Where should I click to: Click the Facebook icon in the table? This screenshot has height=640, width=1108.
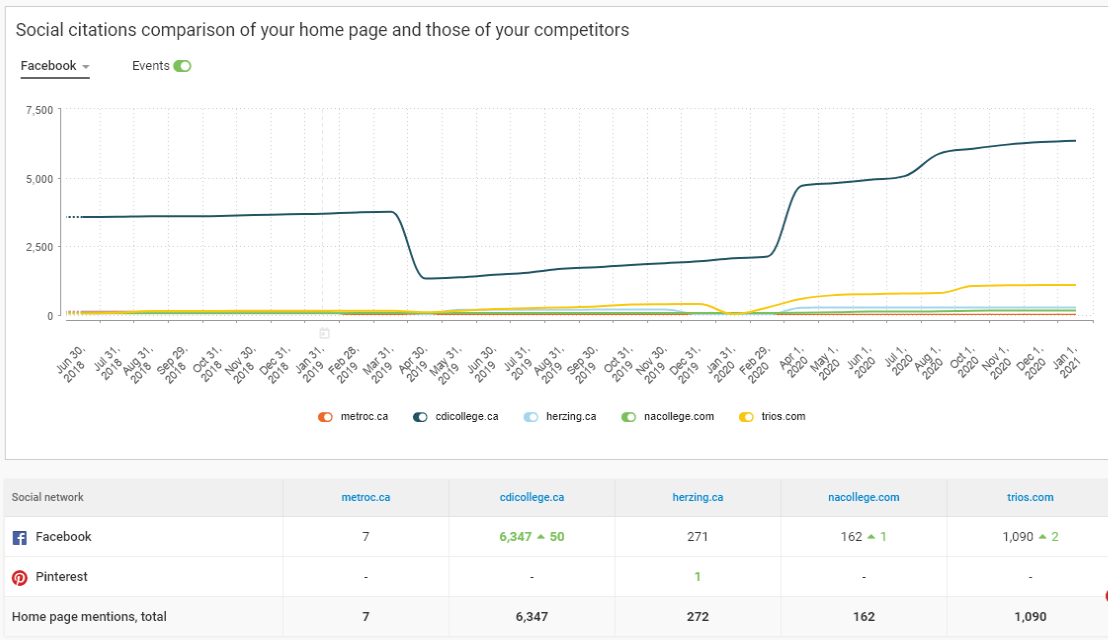20,538
